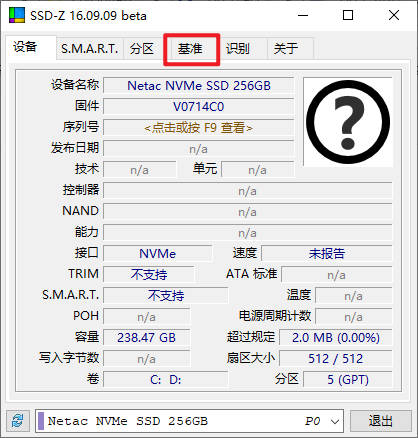
Task: Click the capacity field 238.47 GB
Action: 146,338
